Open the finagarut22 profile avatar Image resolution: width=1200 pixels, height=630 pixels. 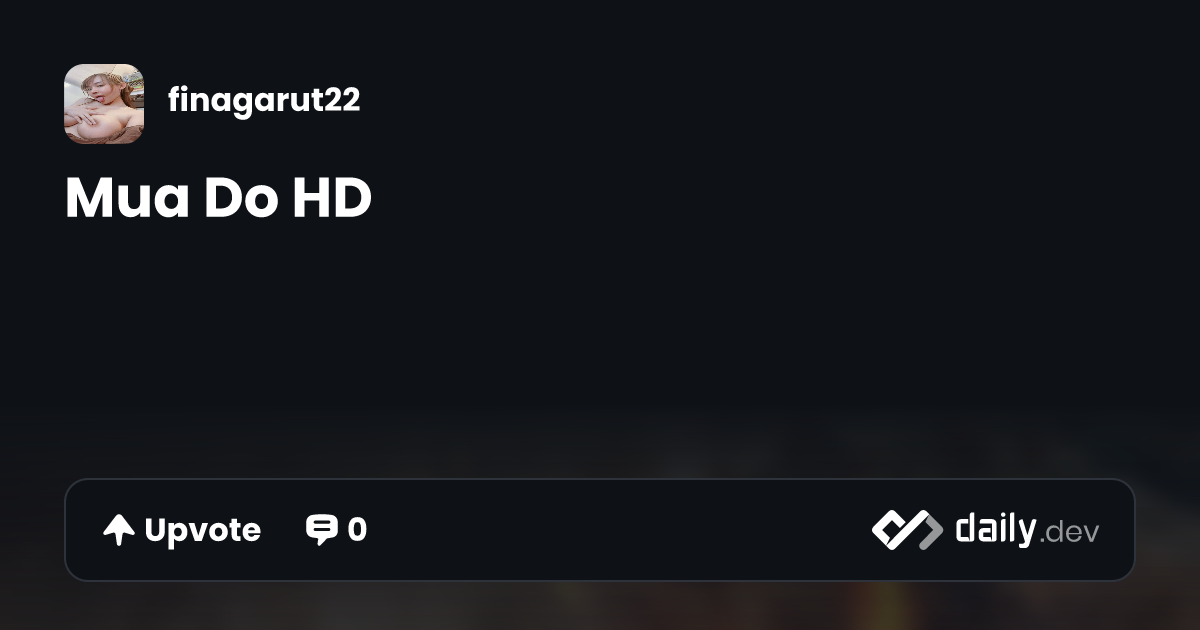[104, 104]
